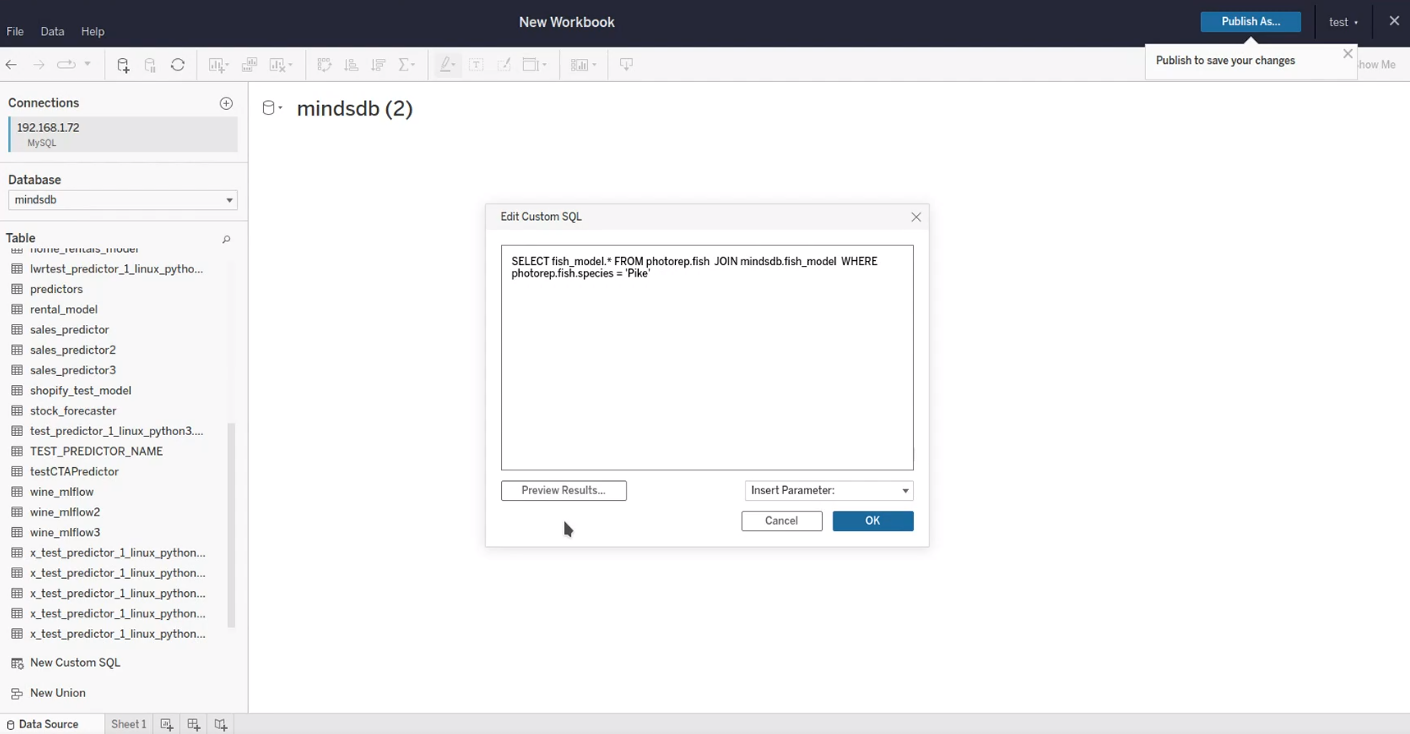Add a new connection with plus icon
Image resolution: width=1410 pixels, height=734 pixels.
pyautogui.click(x=226, y=103)
